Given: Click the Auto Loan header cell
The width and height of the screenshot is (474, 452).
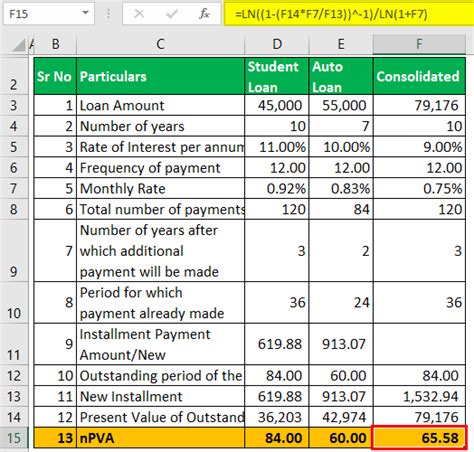Looking at the screenshot, I should [x=341, y=76].
